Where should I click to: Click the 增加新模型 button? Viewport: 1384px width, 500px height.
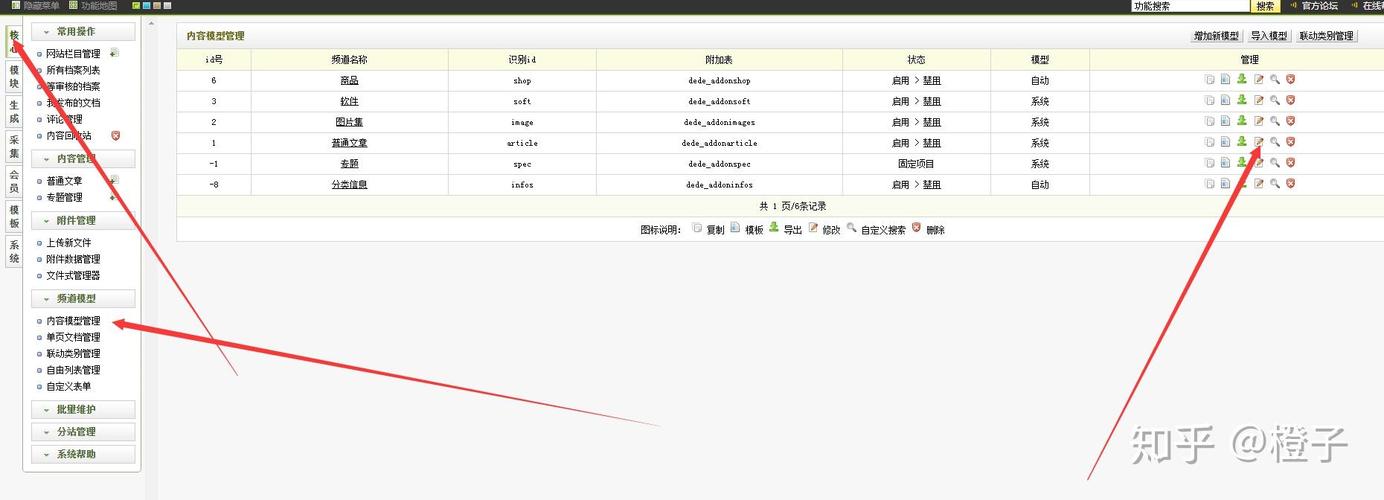pos(1216,36)
